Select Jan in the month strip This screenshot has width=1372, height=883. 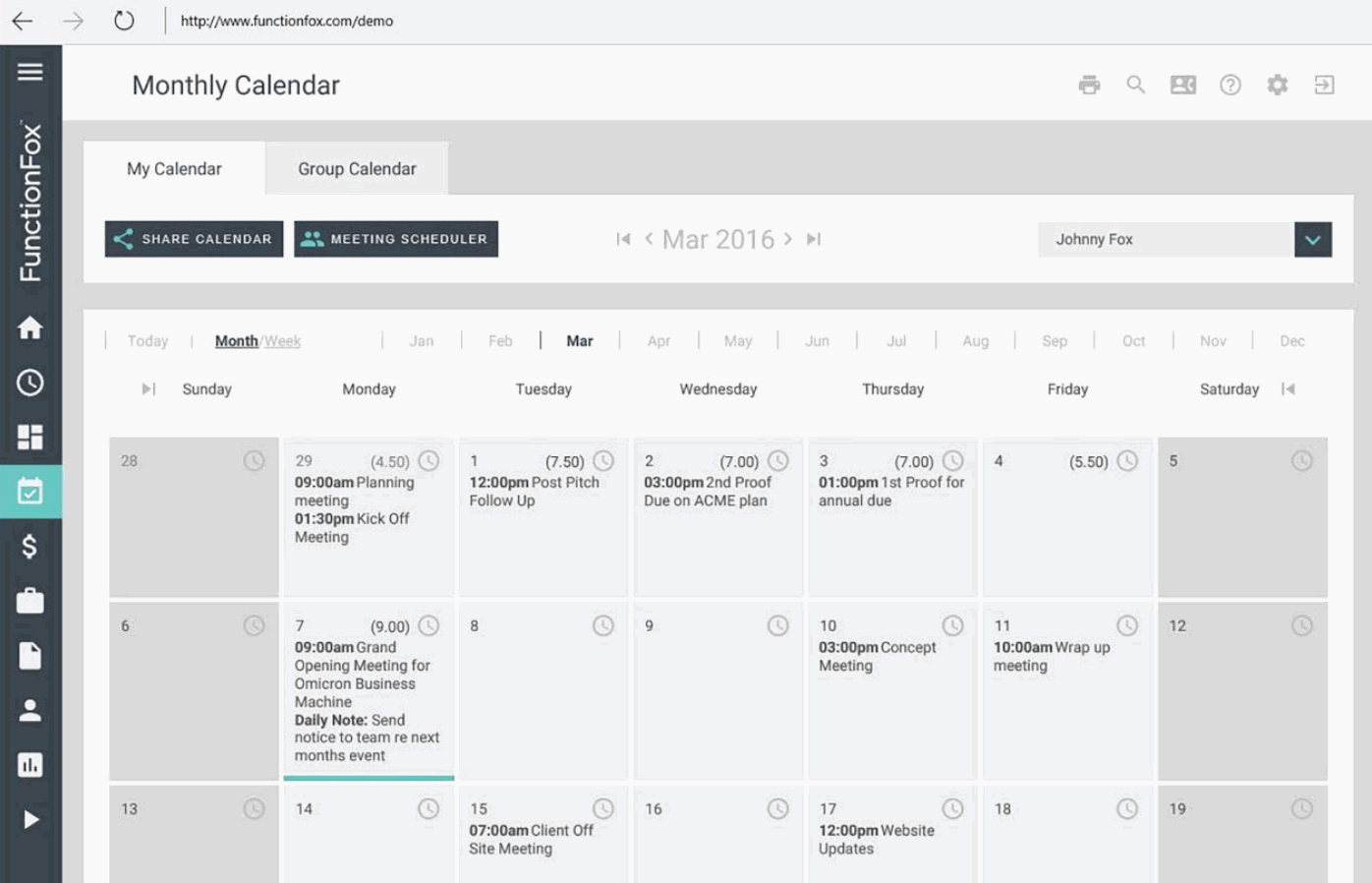(x=422, y=341)
